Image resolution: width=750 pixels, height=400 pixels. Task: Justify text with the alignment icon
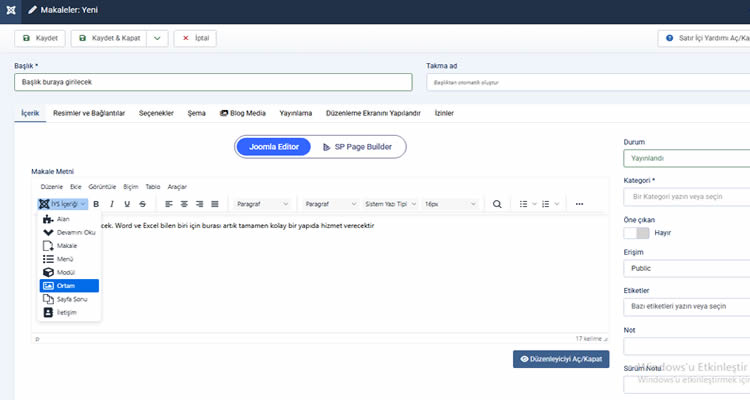pos(215,204)
